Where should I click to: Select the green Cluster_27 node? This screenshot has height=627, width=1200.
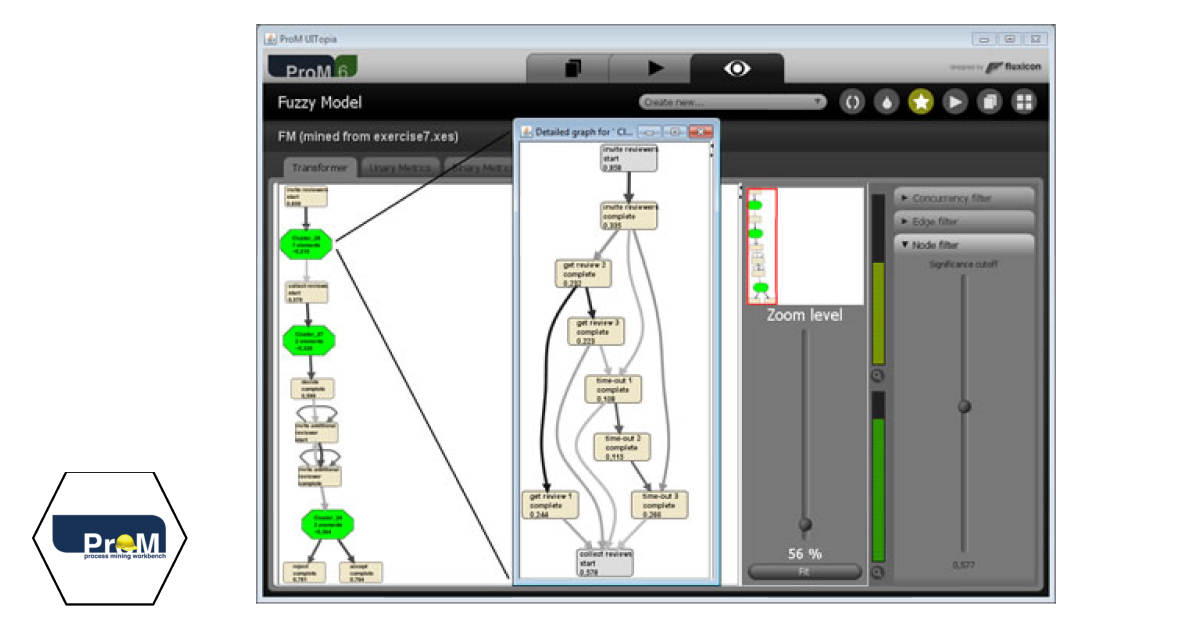pos(307,340)
